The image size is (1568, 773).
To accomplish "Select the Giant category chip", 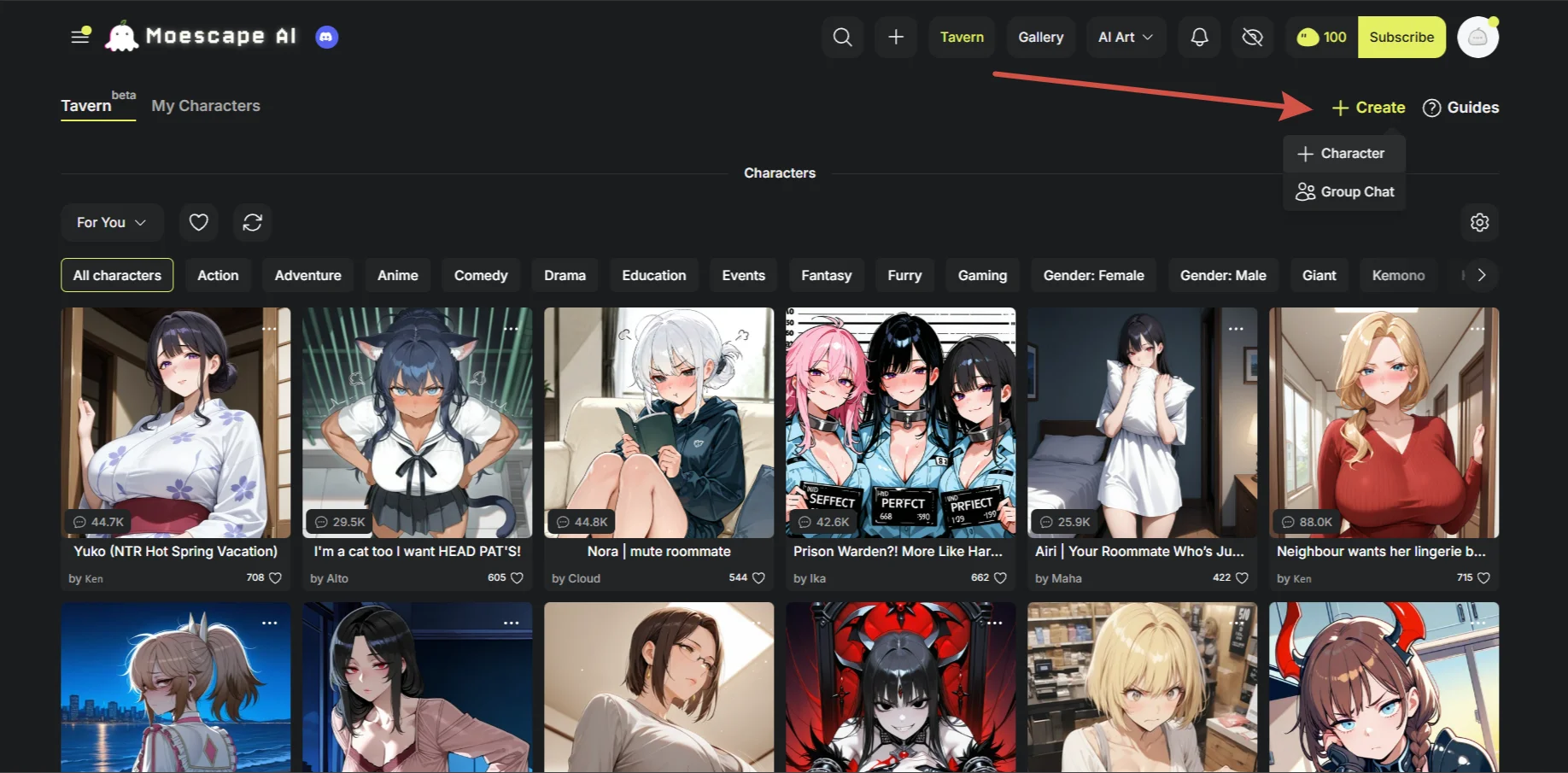I will pyautogui.click(x=1319, y=275).
